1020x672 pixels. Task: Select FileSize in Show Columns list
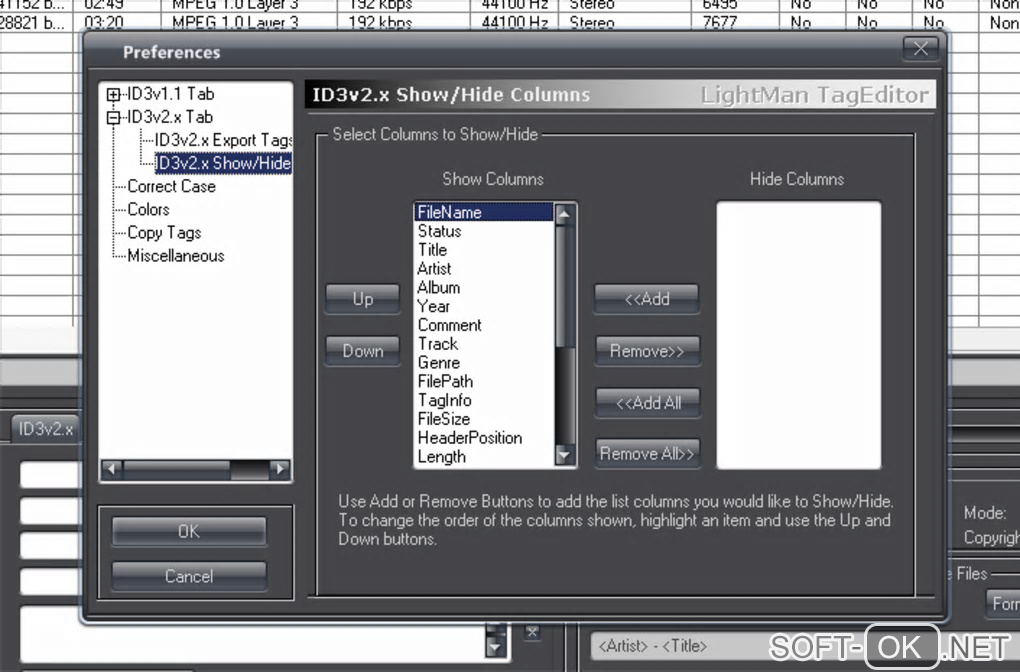pyautogui.click(x=483, y=419)
